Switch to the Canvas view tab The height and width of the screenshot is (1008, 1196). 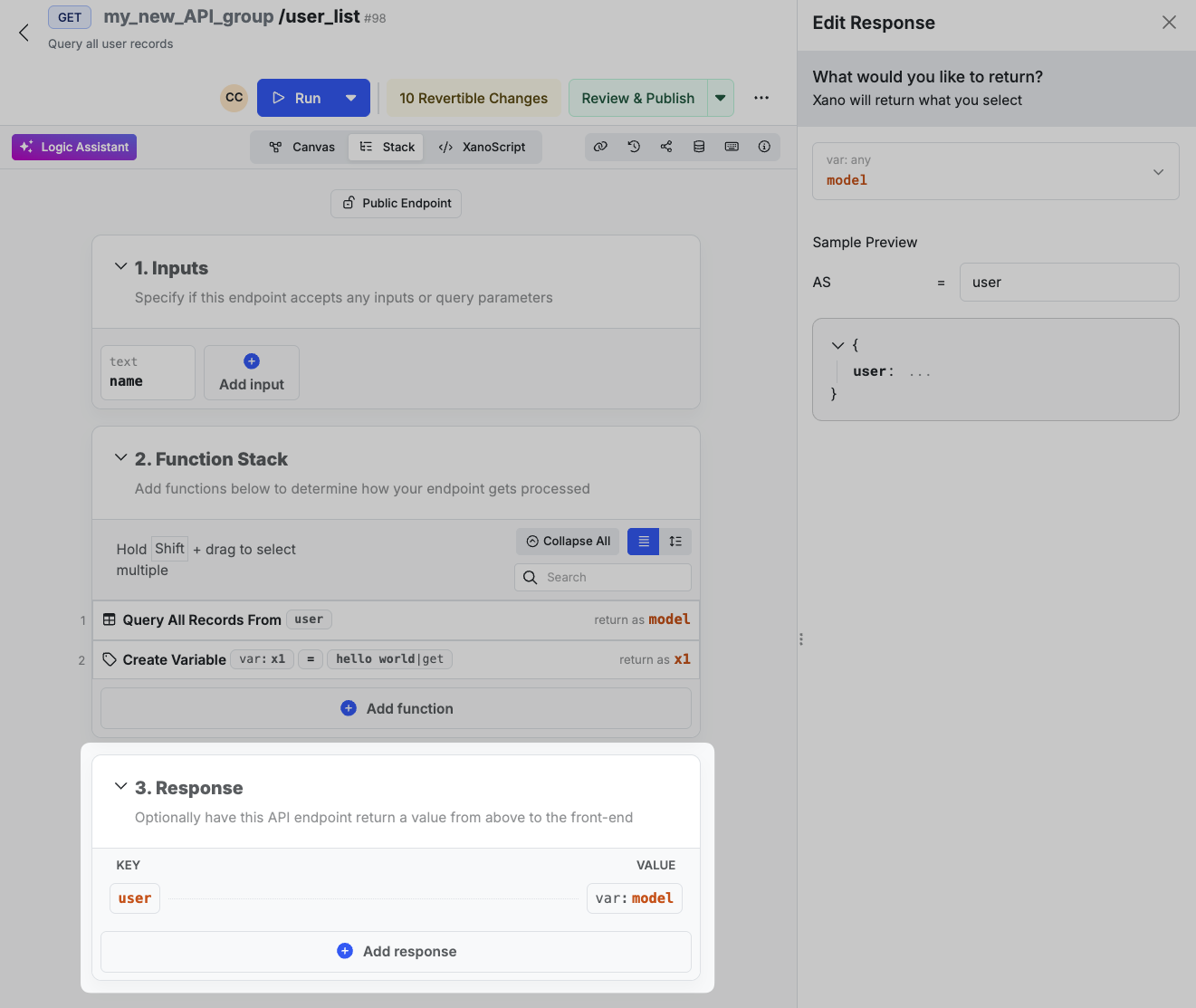(x=302, y=147)
